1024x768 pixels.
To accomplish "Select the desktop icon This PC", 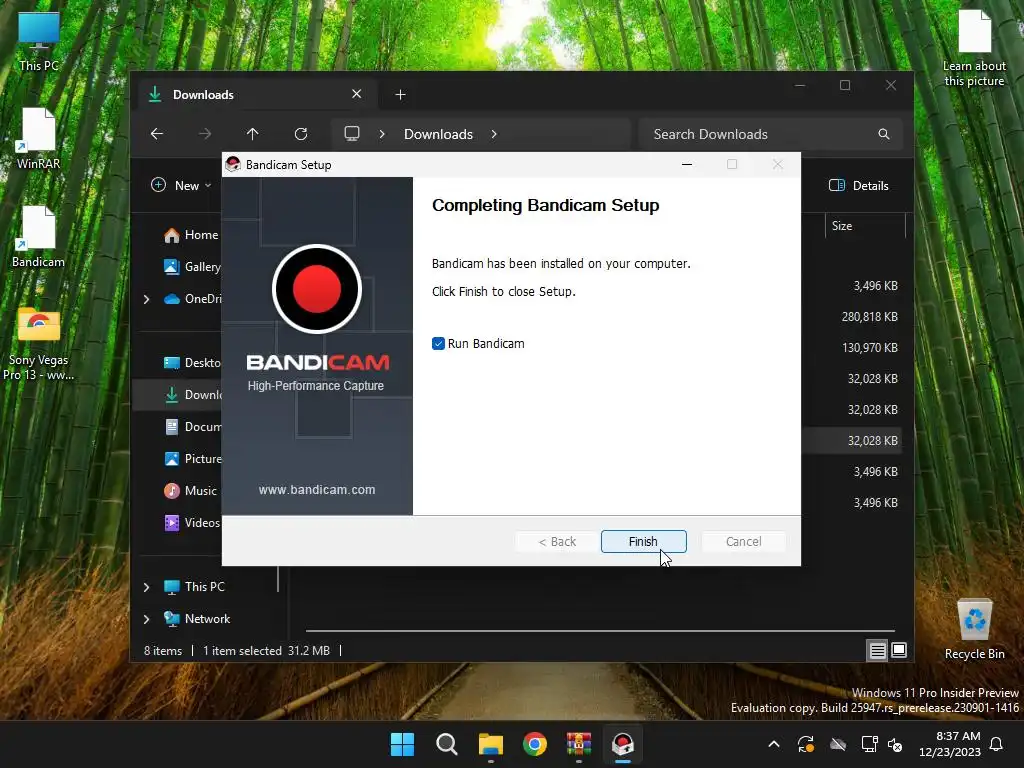I will pos(39,41).
